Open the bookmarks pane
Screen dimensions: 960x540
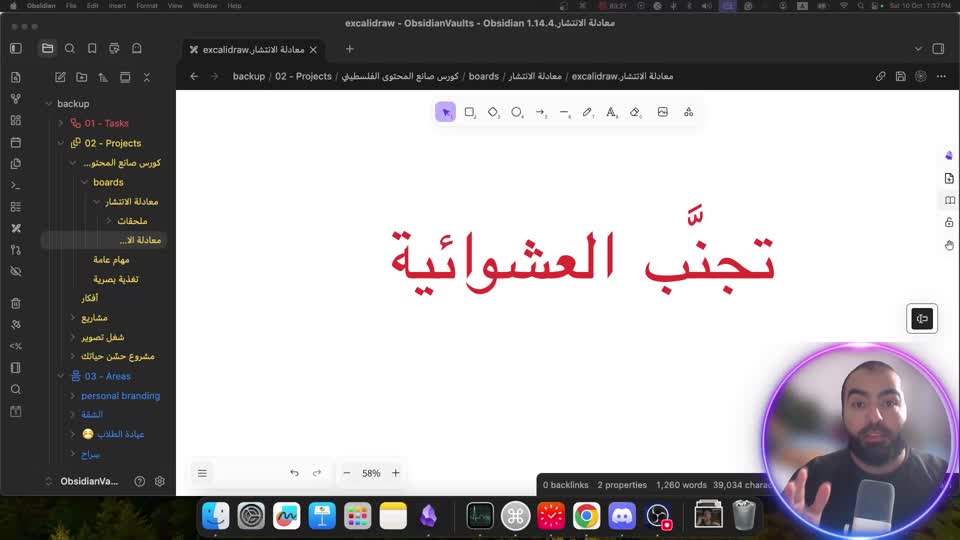pyautogui.click(x=92, y=48)
